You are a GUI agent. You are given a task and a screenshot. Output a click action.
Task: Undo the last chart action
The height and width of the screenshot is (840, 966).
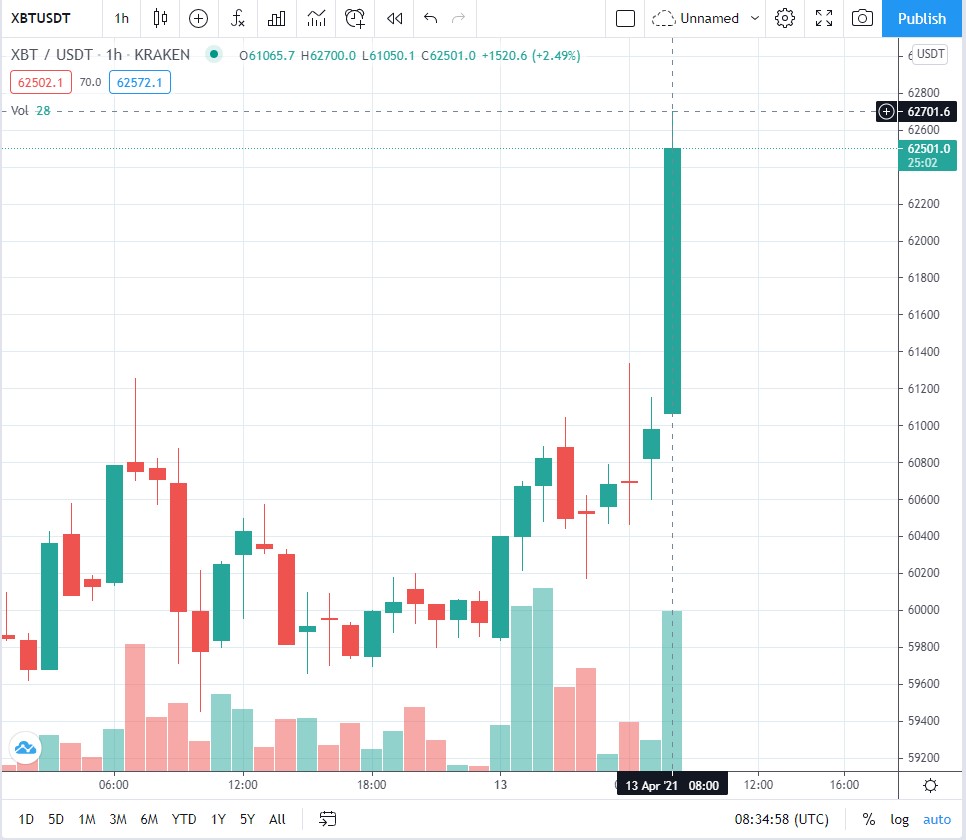431,18
